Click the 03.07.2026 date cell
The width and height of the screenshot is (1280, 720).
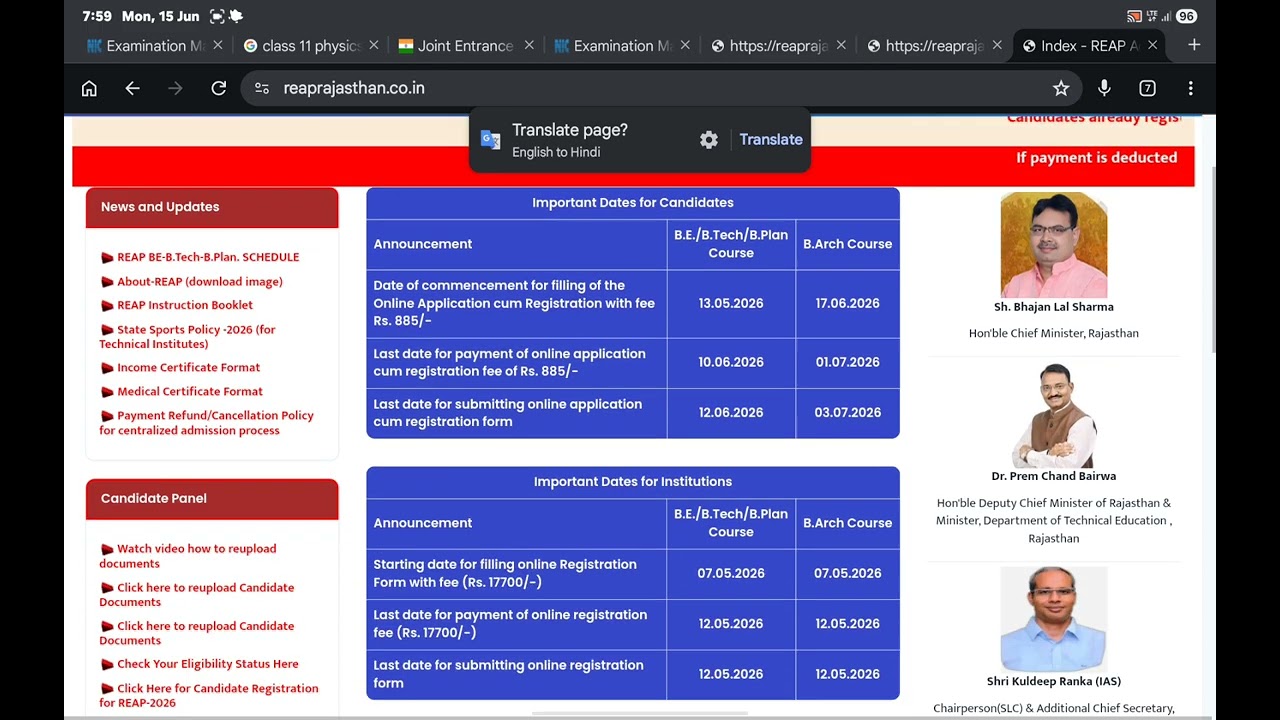(847, 413)
